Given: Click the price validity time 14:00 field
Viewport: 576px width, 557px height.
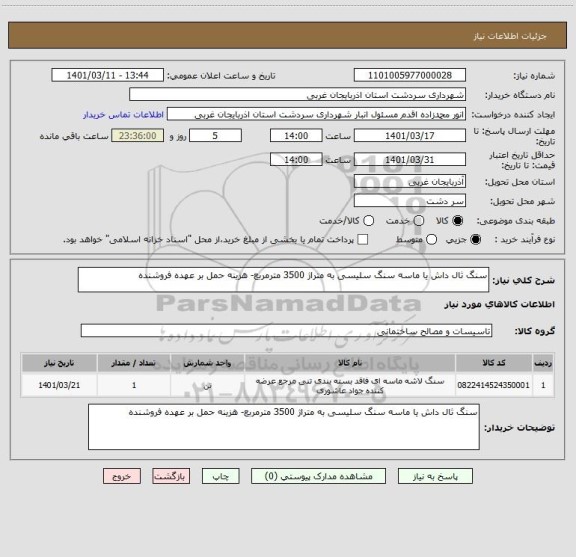Looking at the screenshot, I should pos(296,159).
